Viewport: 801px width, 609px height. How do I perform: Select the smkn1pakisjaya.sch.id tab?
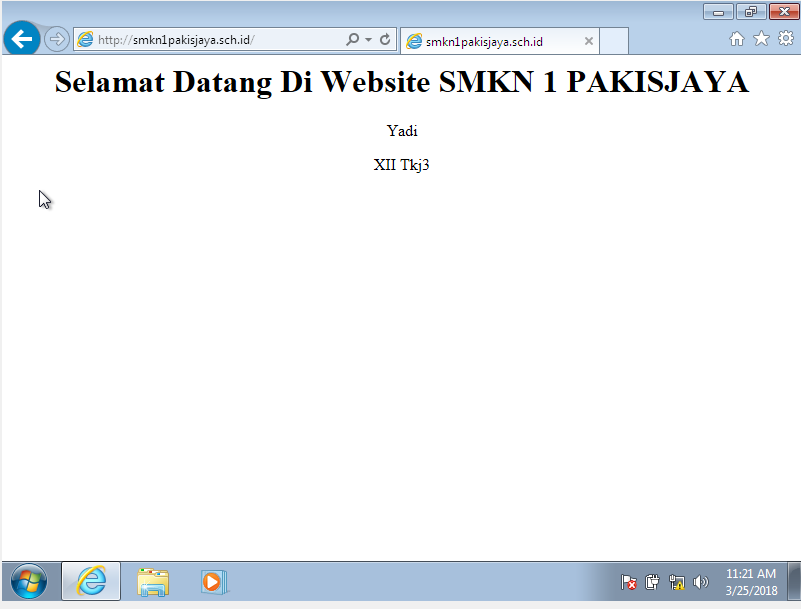(x=499, y=41)
